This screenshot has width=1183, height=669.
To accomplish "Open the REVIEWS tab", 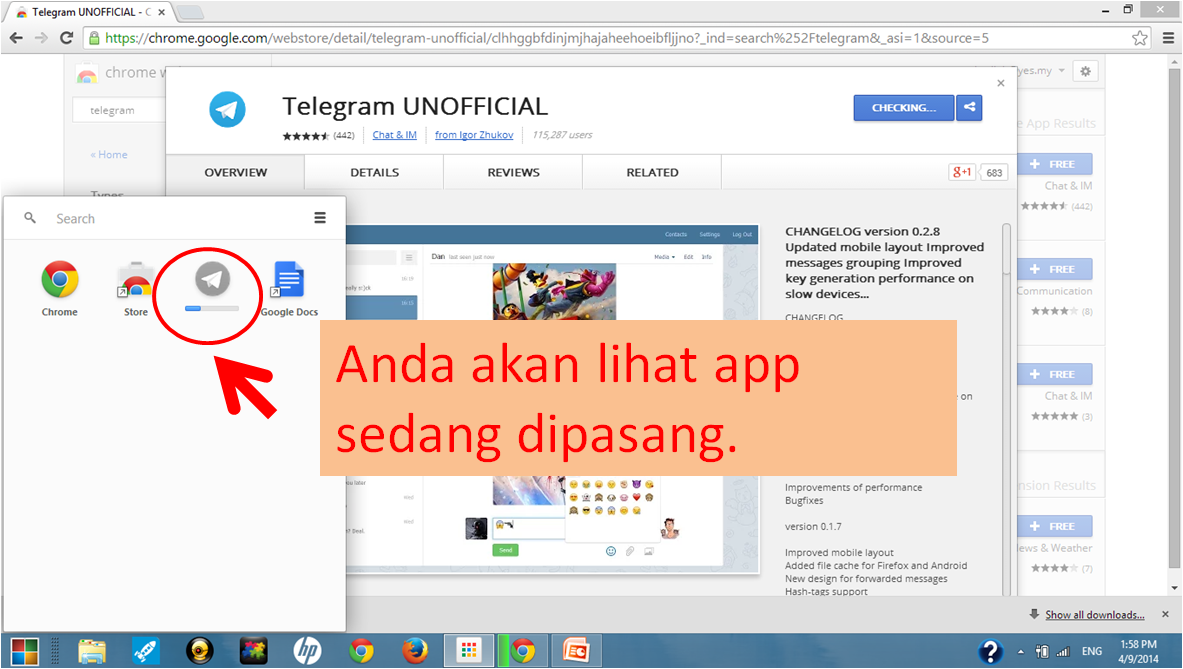I will pyautogui.click(x=512, y=171).
